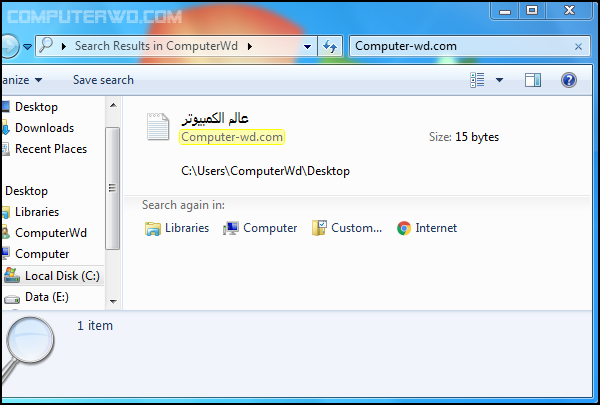
Task: Search again in Computer
Action: [260, 228]
